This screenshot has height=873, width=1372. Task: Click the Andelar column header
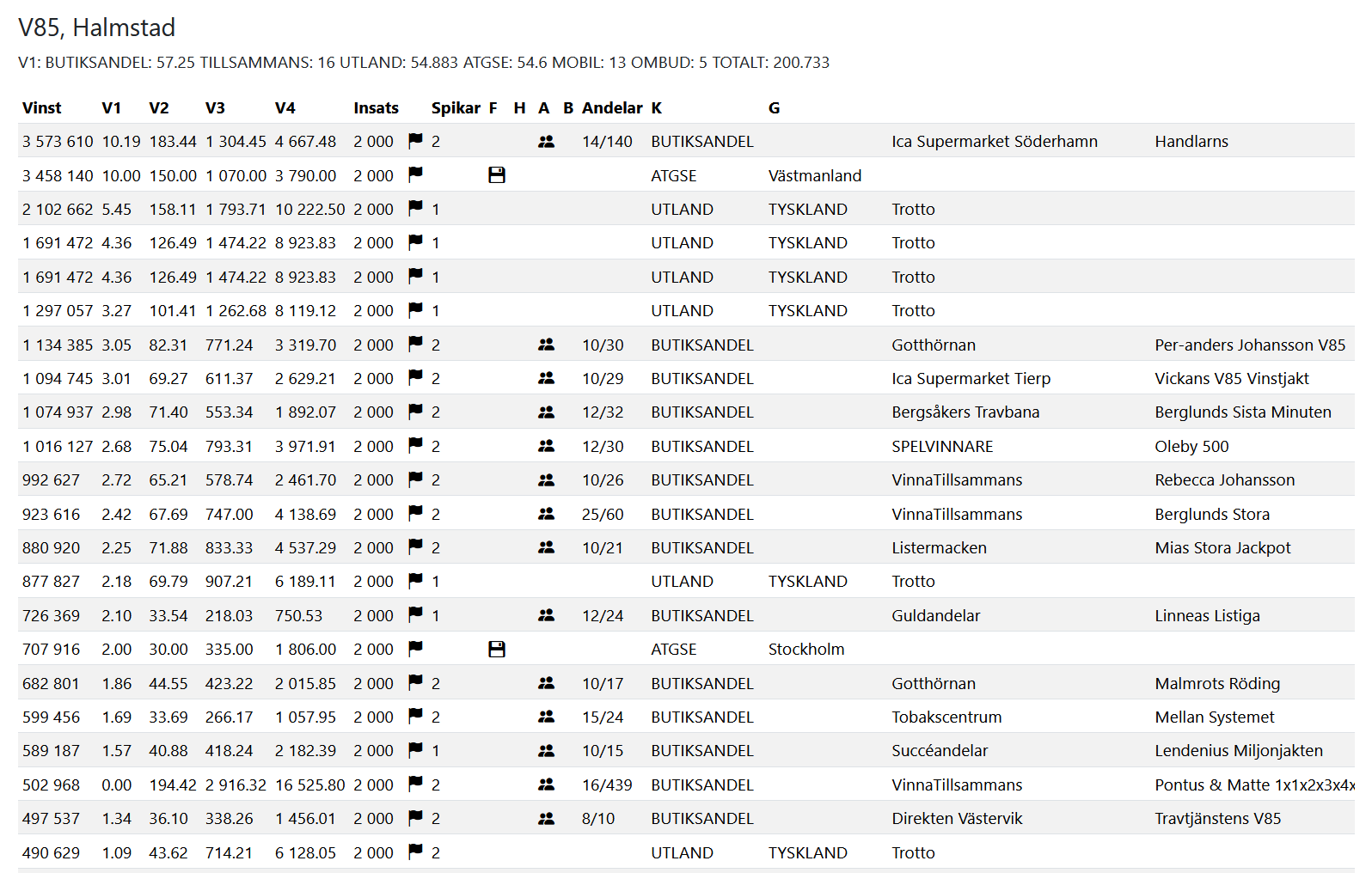coord(612,107)
